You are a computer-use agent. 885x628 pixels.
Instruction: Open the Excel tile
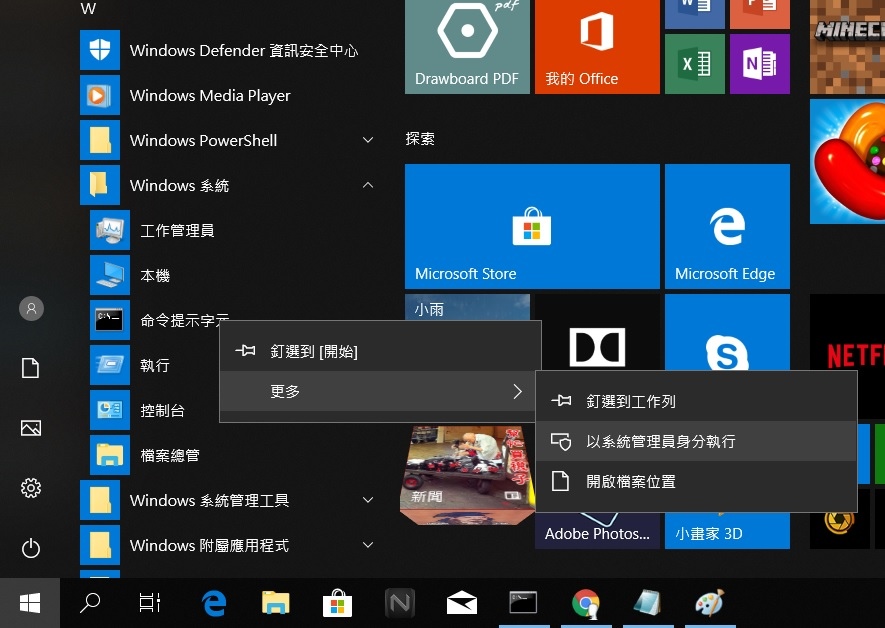(695, 64)
